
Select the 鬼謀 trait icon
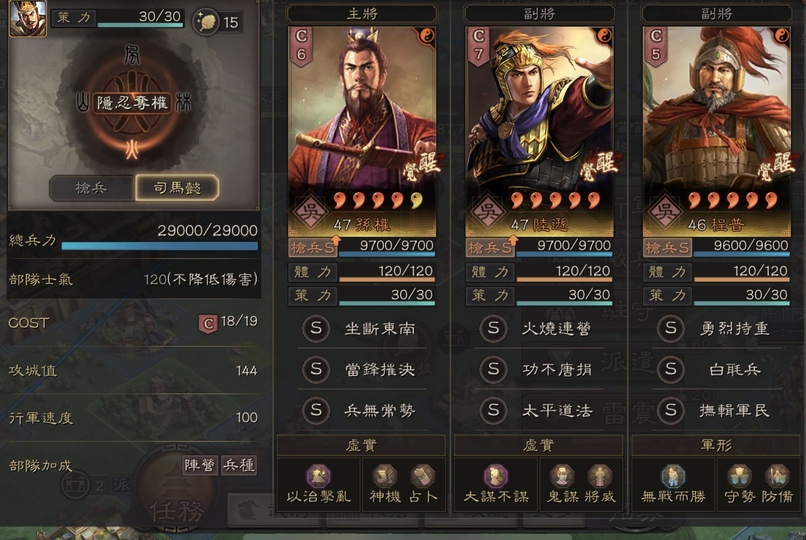[x=562, y=476]
